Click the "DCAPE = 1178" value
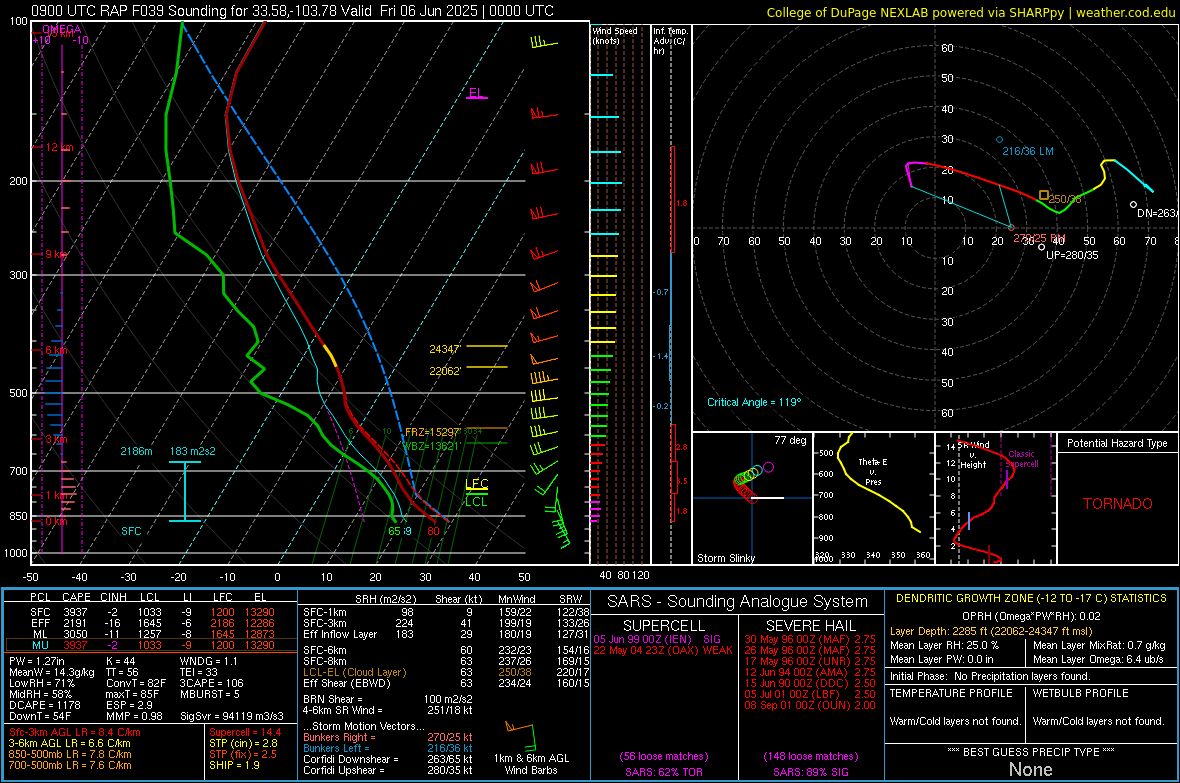Image resolution: width=1180 pixels, height=783 pixels. pyautogui.click(x=44, y=705)
